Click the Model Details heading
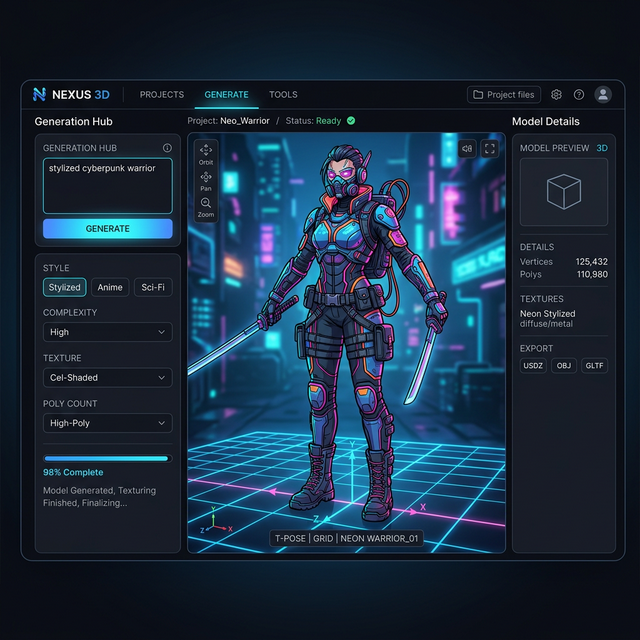Viewport: 640px width, 640px height. (x=546, y=122)
